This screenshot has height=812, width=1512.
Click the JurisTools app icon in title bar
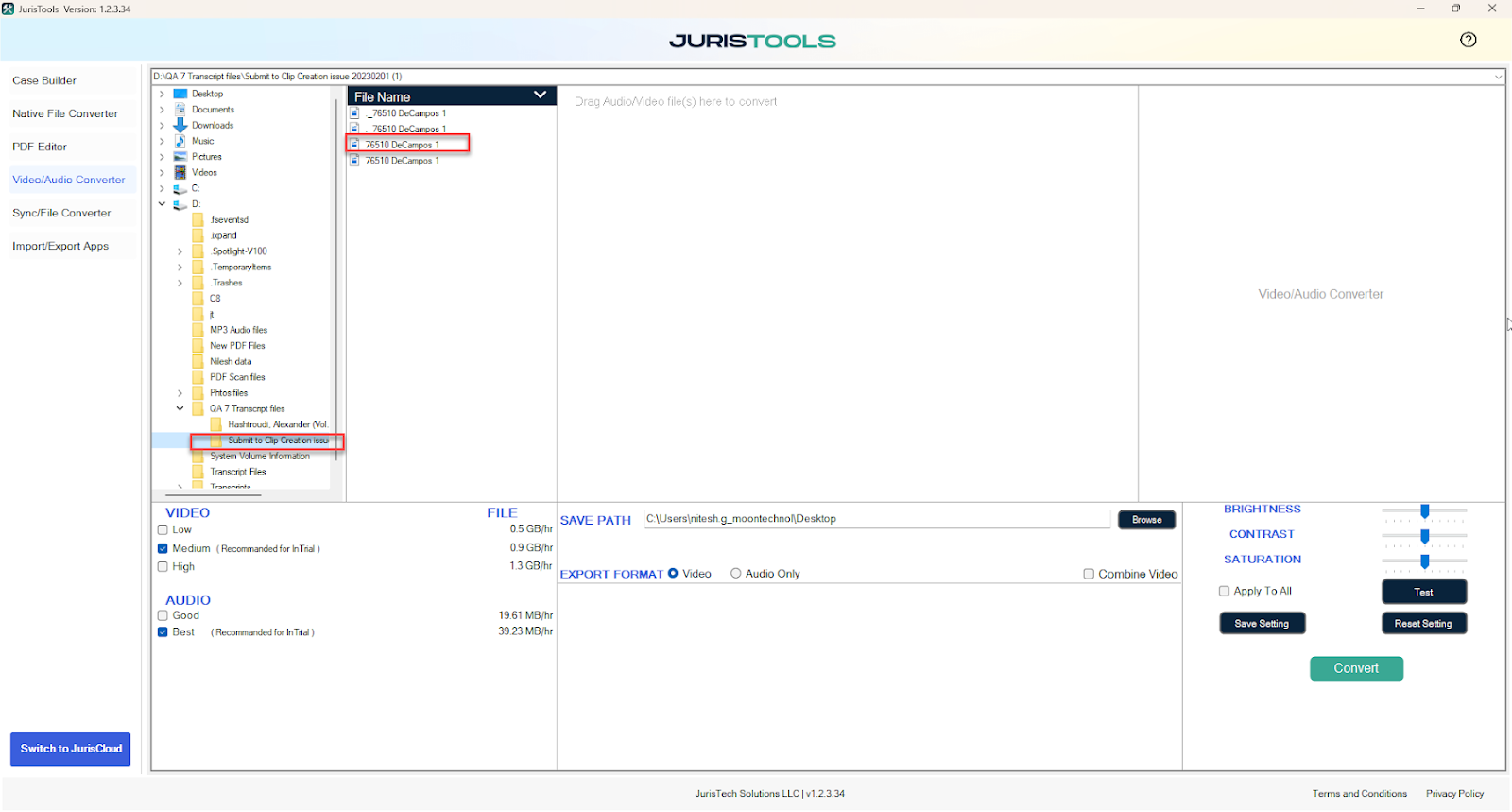(9, 9)
